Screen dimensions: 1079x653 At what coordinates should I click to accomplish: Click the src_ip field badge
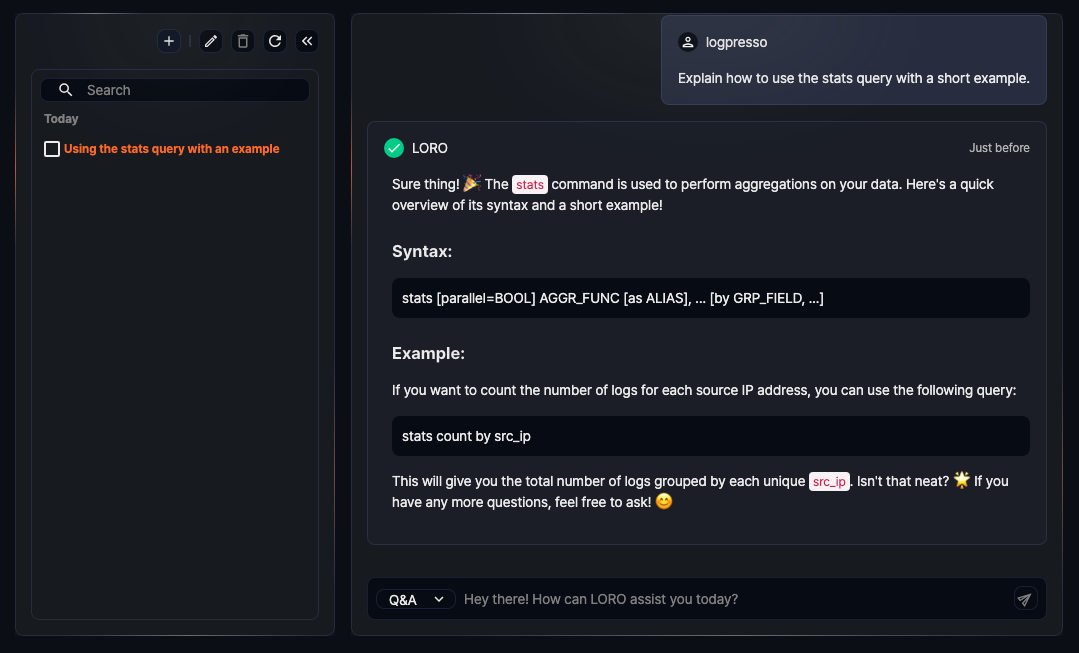point(828,481)
